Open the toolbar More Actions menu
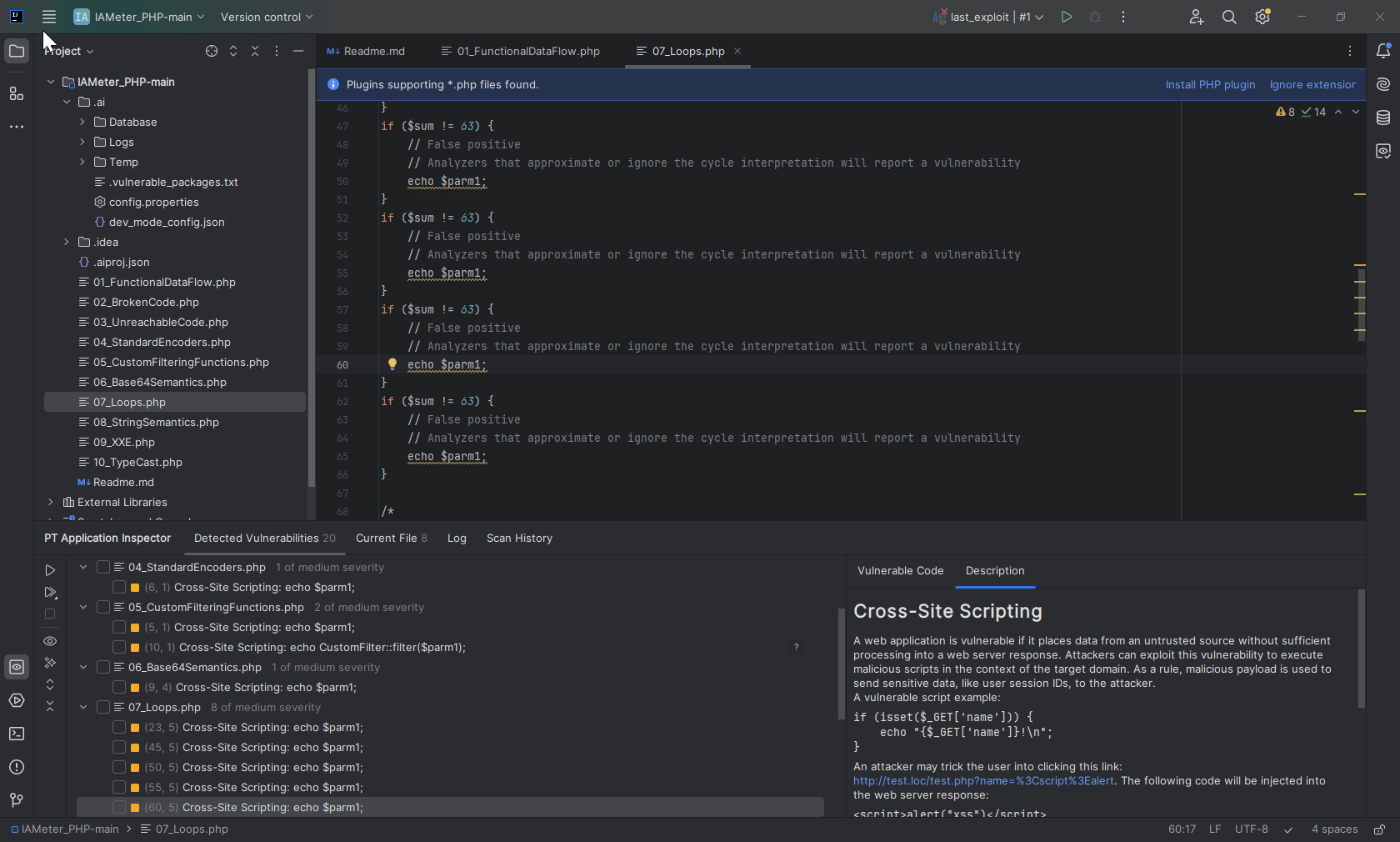Image resolution: width=1400 pixels, height=842 pixels. click(1123, 17)
